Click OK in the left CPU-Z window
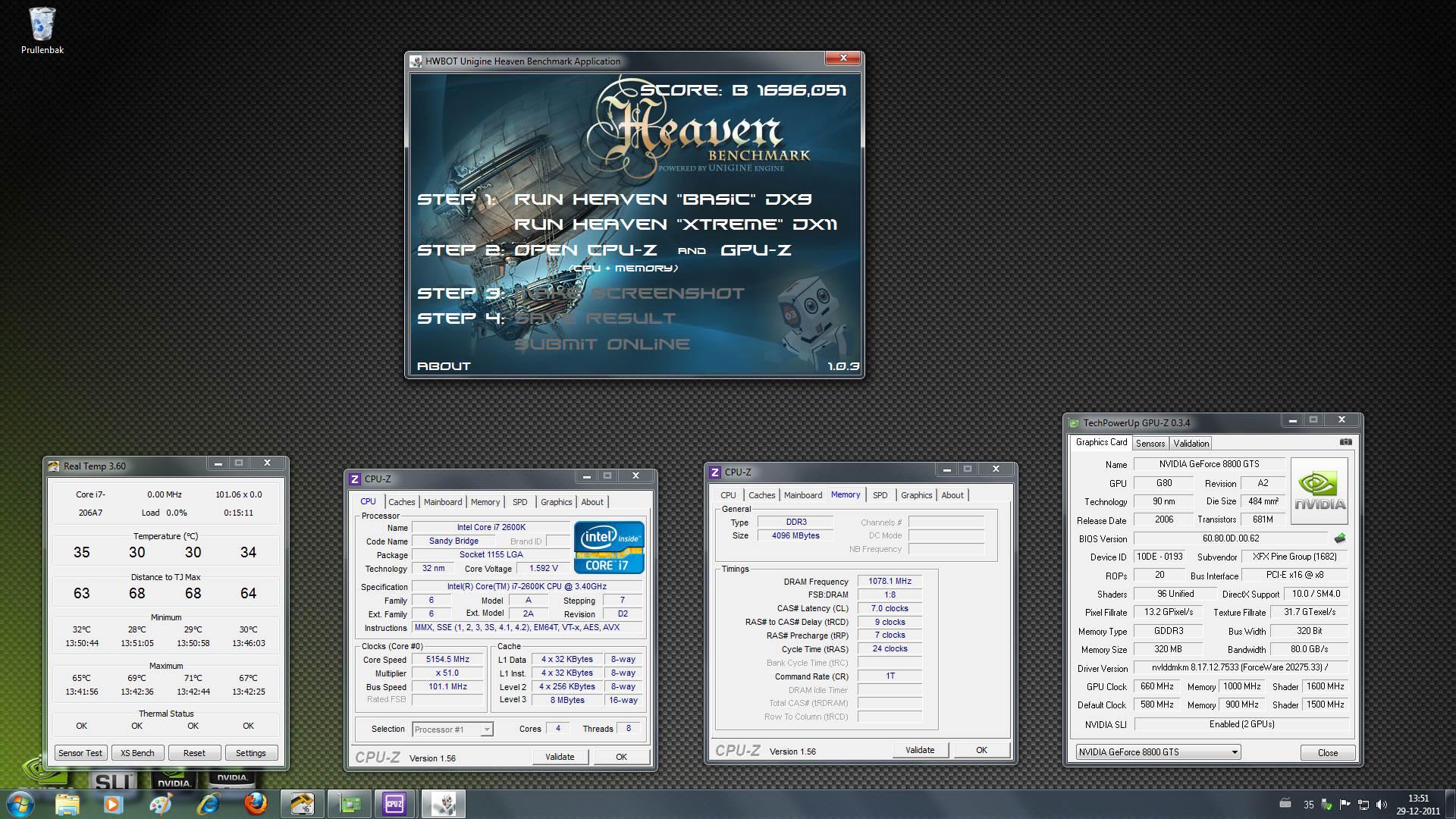Viewport: 1456px width, 819px height. tap(621, 757)
